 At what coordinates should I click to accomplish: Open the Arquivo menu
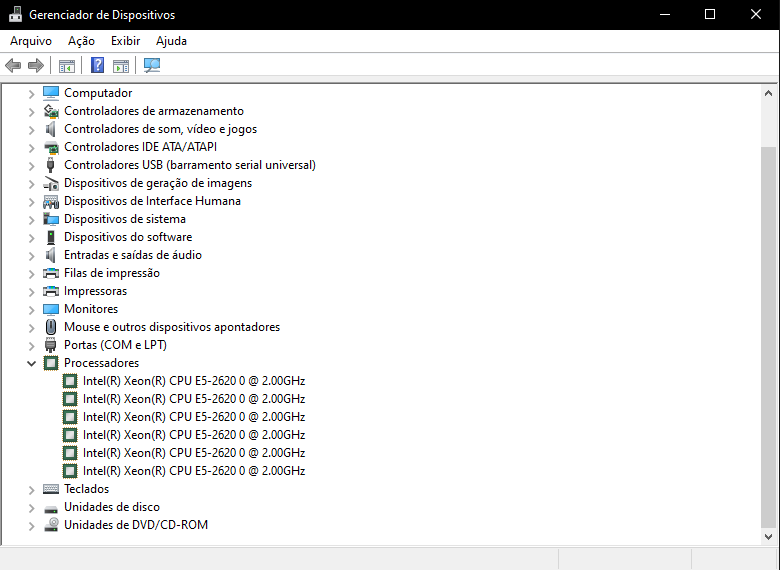coord(31,41)
